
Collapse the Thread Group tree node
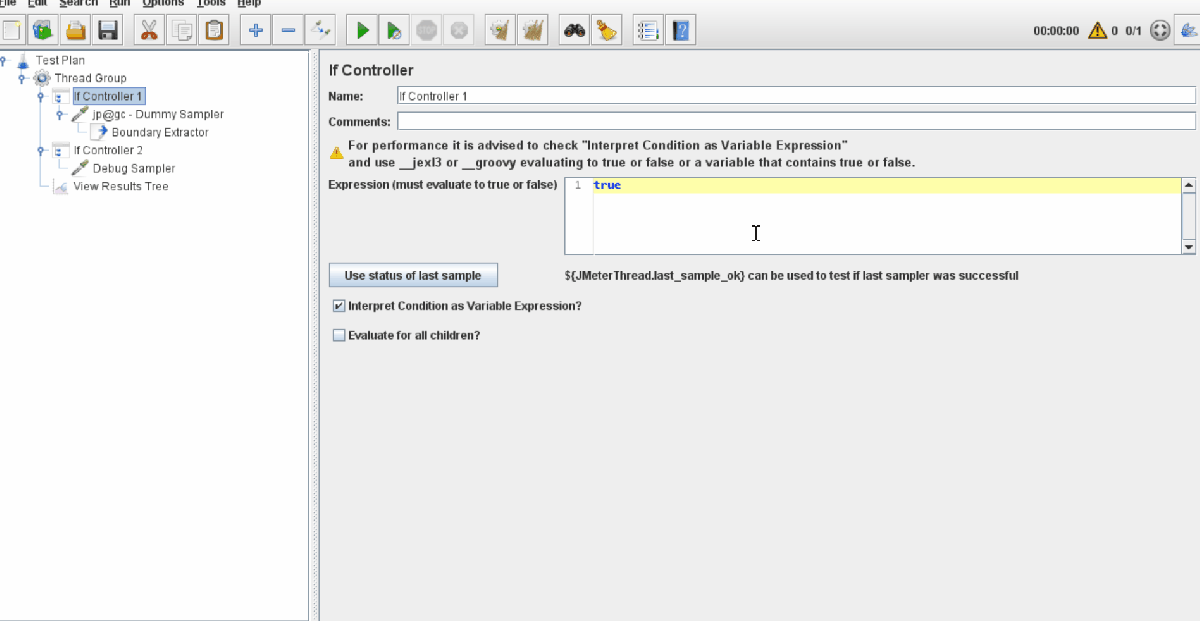point(23,78)
